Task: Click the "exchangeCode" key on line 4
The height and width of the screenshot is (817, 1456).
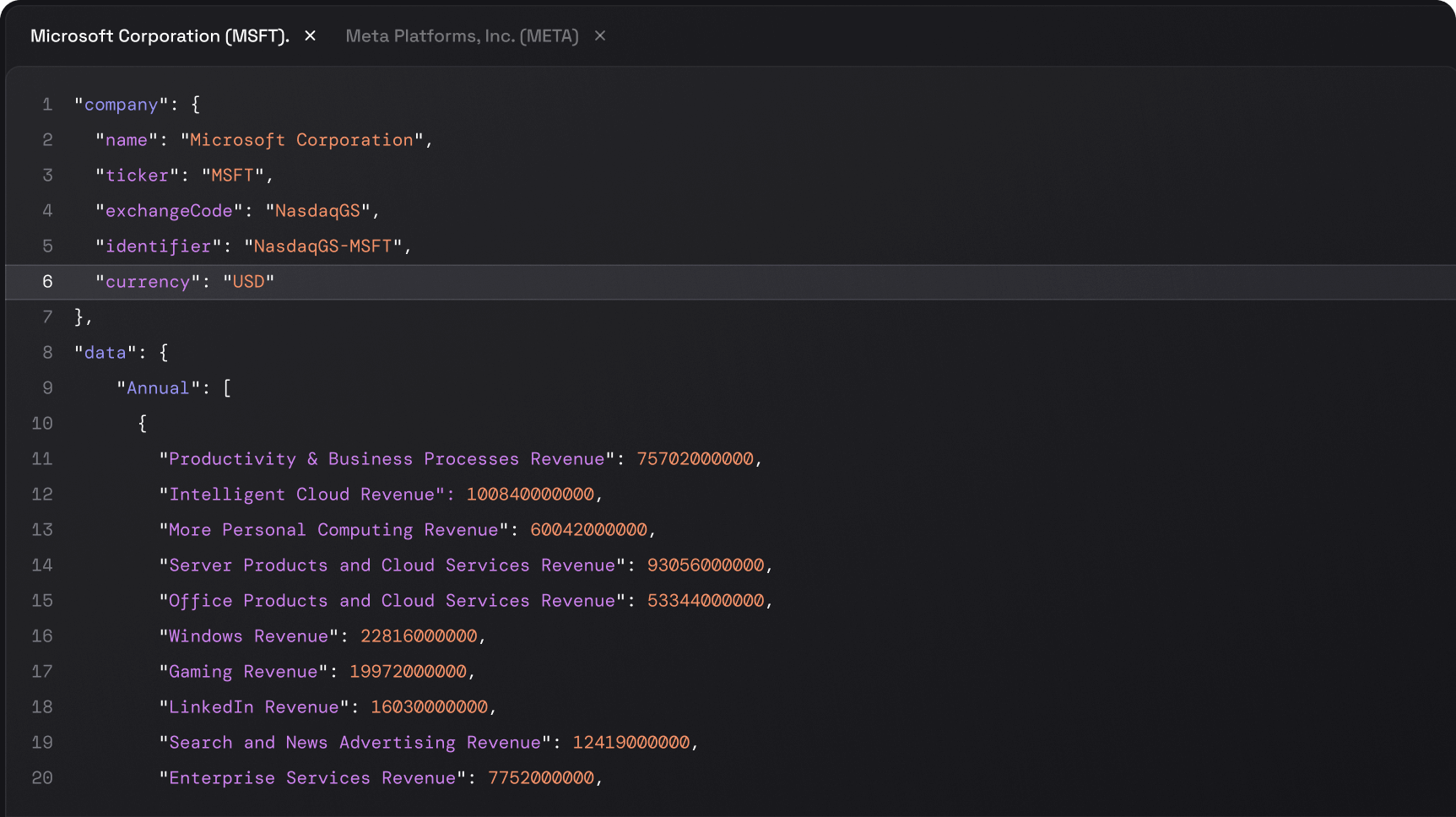Action: pyautogui.click(x=169, y=211)
